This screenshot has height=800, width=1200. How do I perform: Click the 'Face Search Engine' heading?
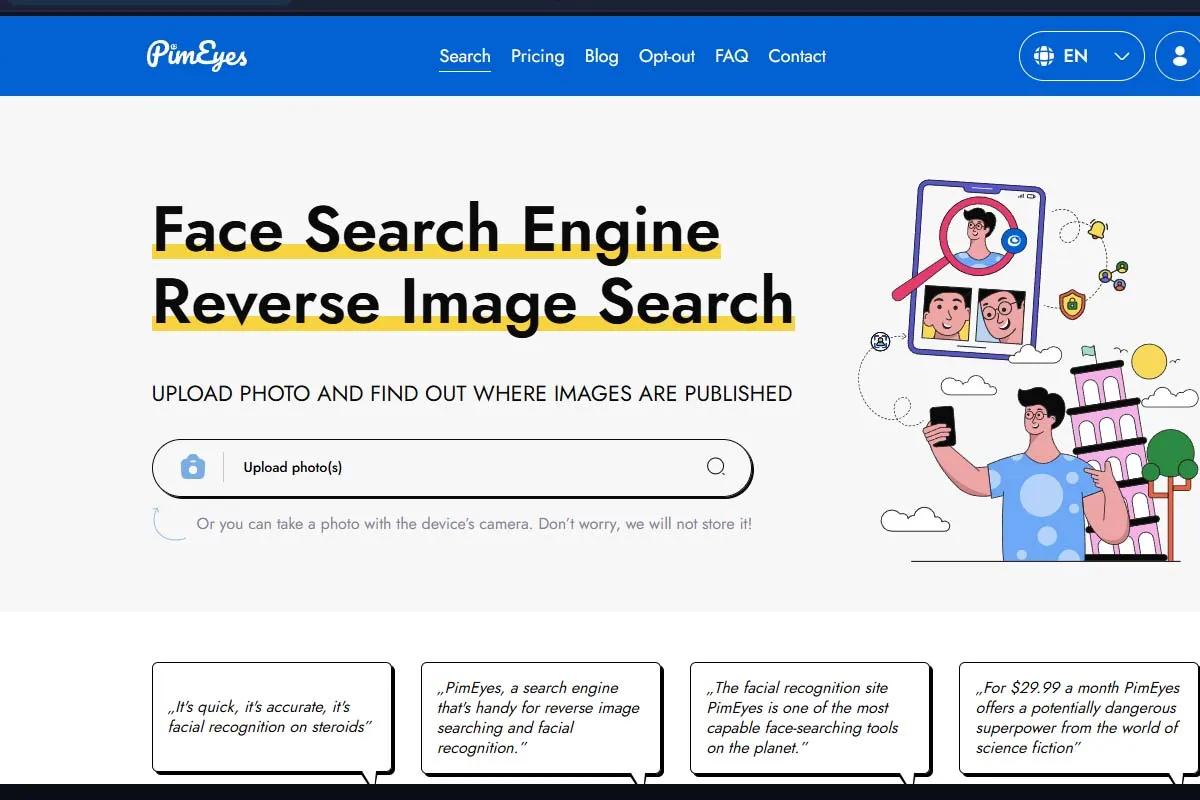tap(436, 230)
